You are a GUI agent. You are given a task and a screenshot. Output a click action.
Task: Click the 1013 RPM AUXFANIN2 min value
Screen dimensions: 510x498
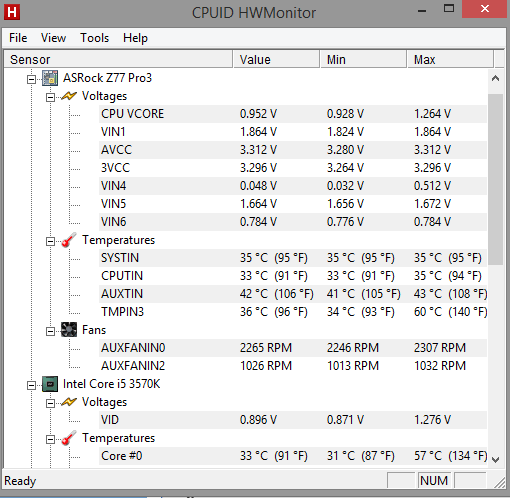click(x=353, y=366)
